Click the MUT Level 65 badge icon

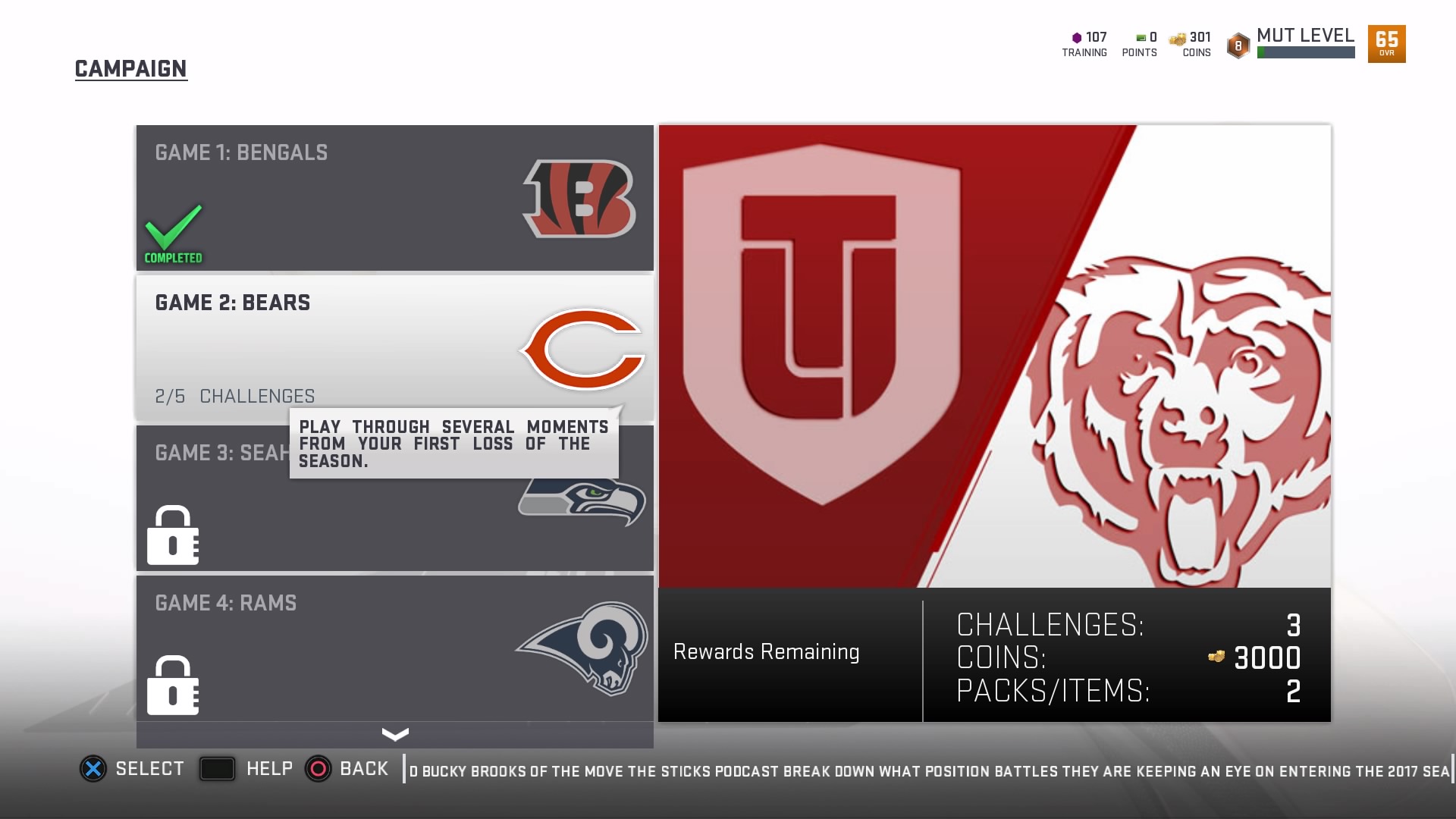point(1387,44)
